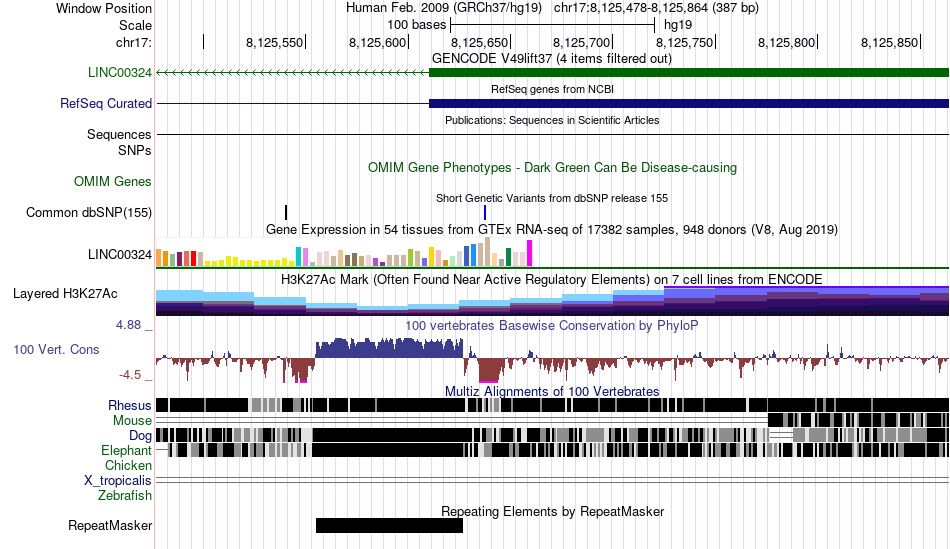Select the X_tropicalis alignment row label
950x549 pixels.
click(118, 481)
